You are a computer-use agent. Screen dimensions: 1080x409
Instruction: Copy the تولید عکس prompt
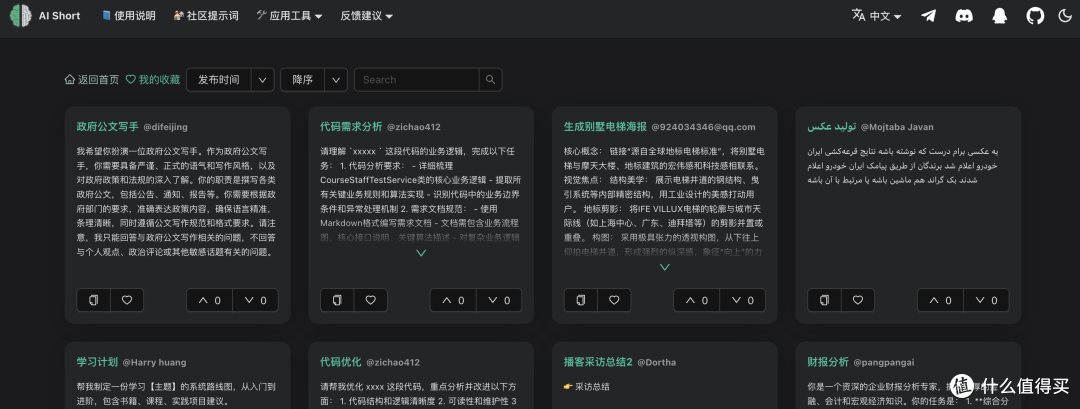(x=824, y=300)
